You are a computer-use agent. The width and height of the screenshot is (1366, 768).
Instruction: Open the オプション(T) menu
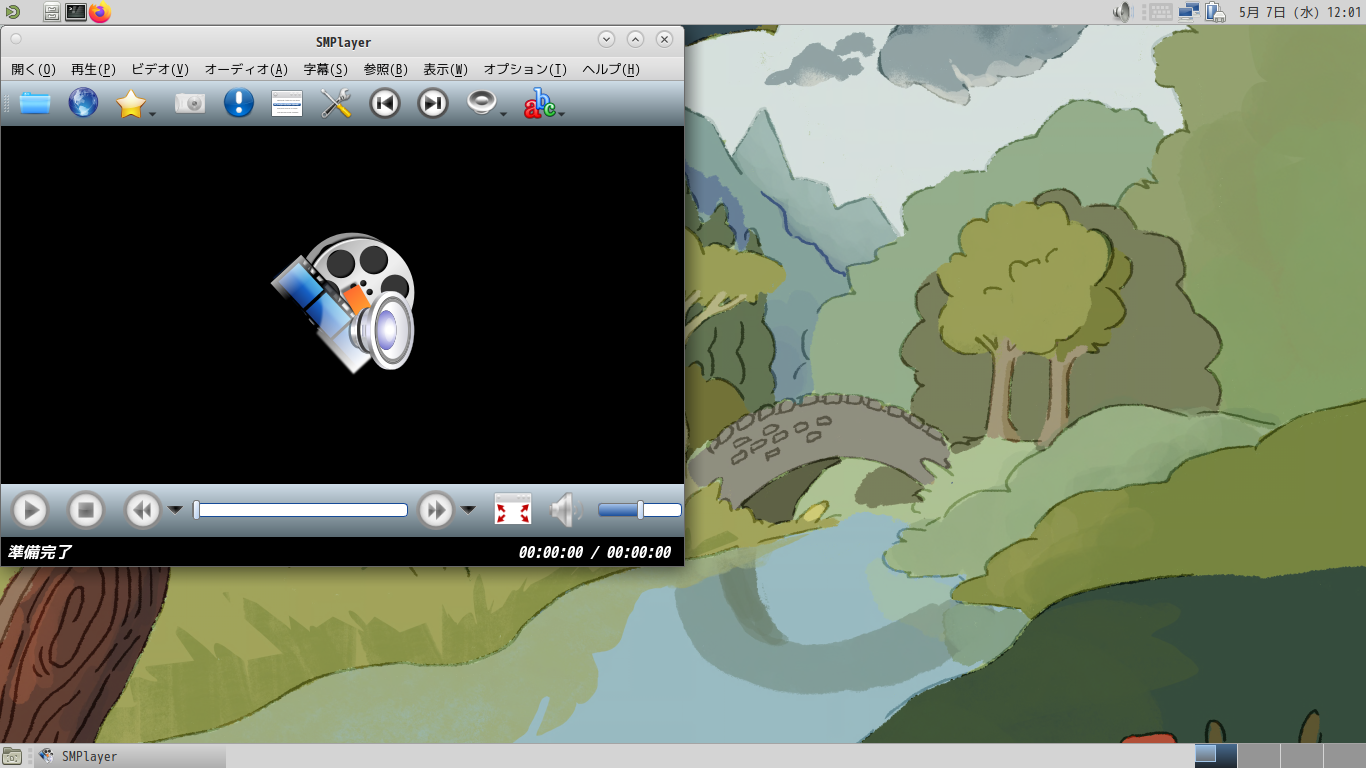coord(525,69)
